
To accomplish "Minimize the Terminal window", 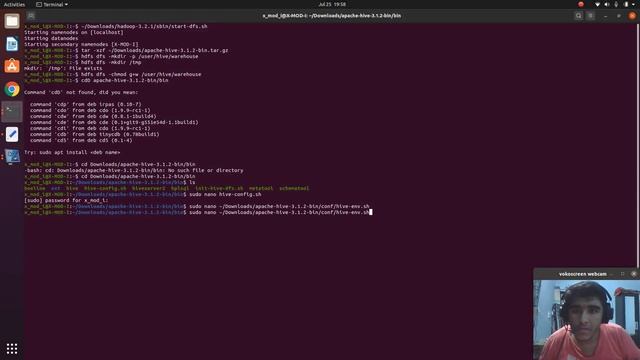I will [x=605, y=16].
